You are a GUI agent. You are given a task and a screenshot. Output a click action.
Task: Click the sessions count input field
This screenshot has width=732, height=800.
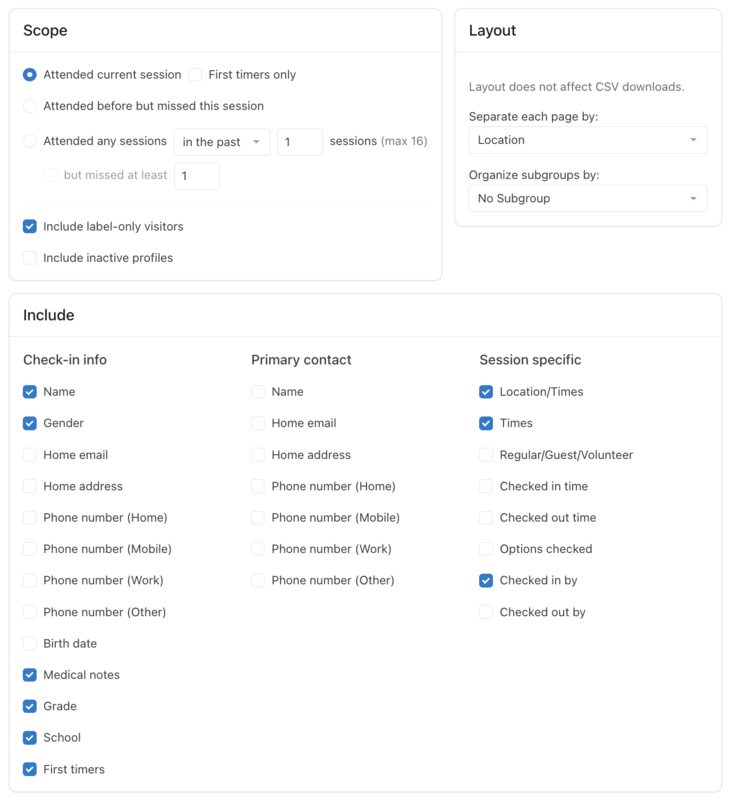299,142
